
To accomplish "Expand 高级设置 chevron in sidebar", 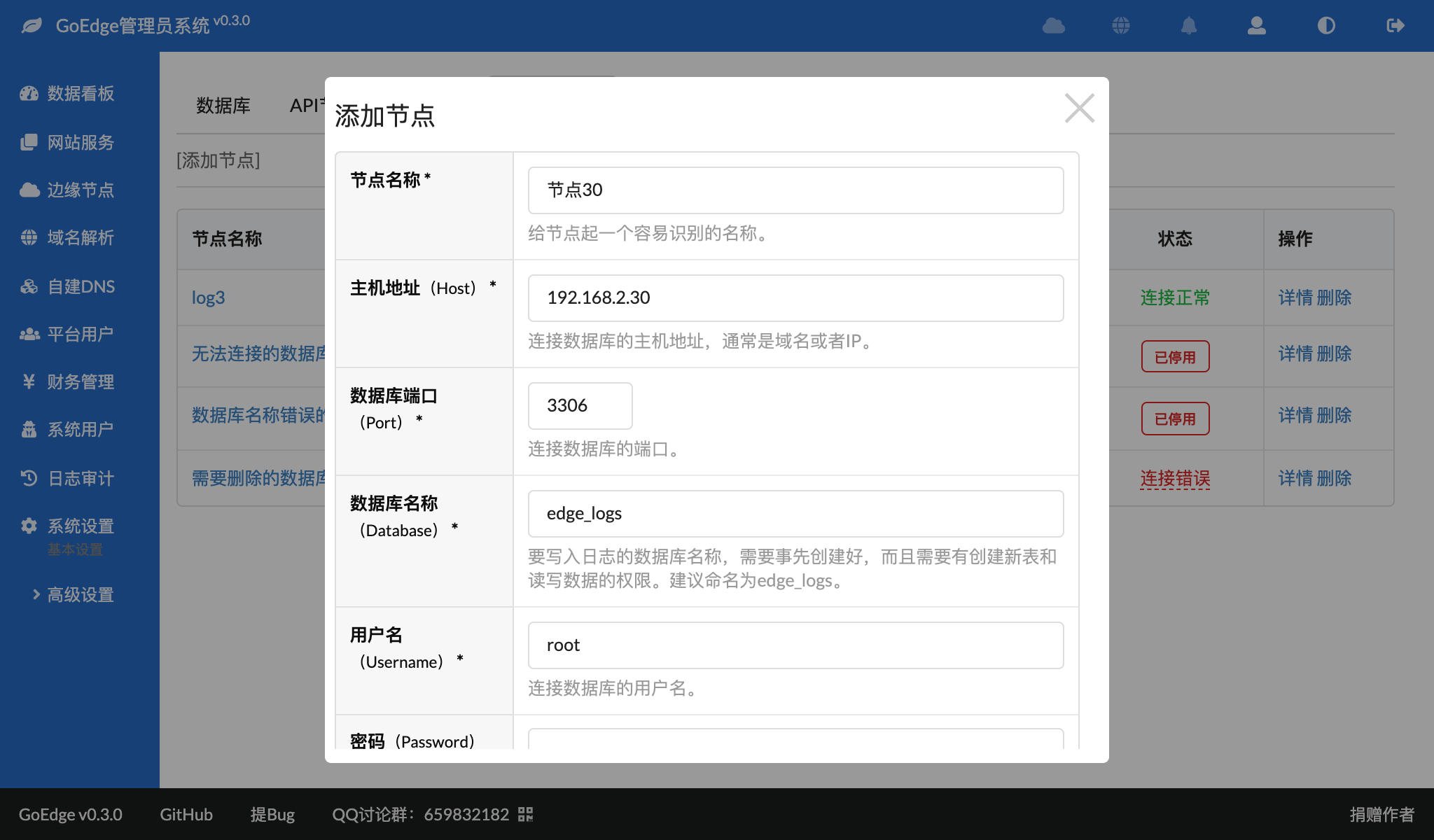I will coord(36,594).
